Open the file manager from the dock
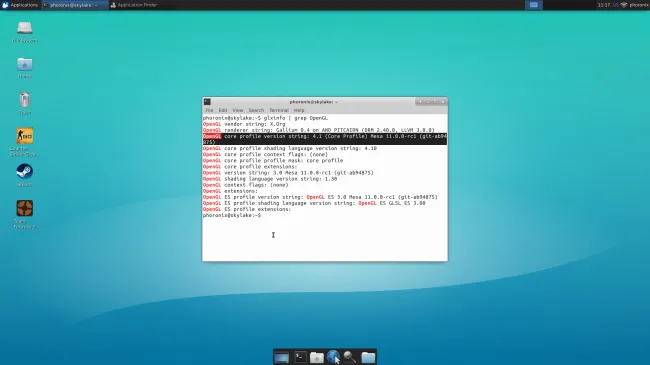The height and width of the screenshot is (365, 650). 317,357
